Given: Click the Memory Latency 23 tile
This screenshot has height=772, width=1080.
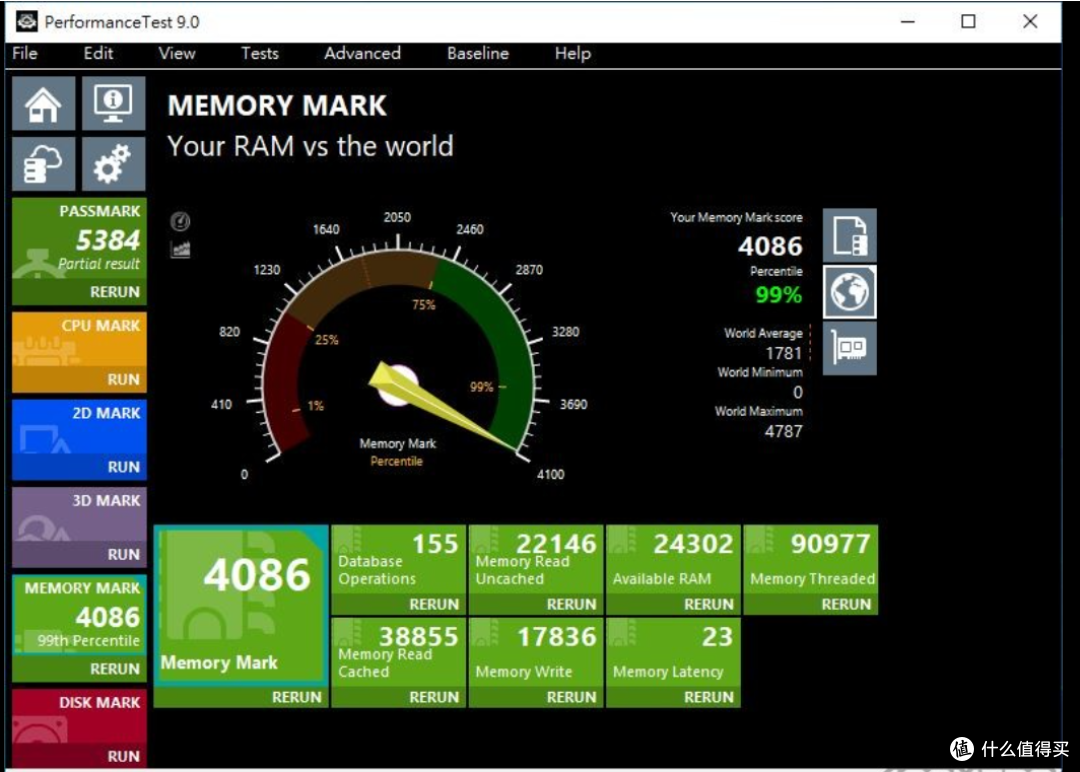Looking at the screenshot, I should point(674,652).
